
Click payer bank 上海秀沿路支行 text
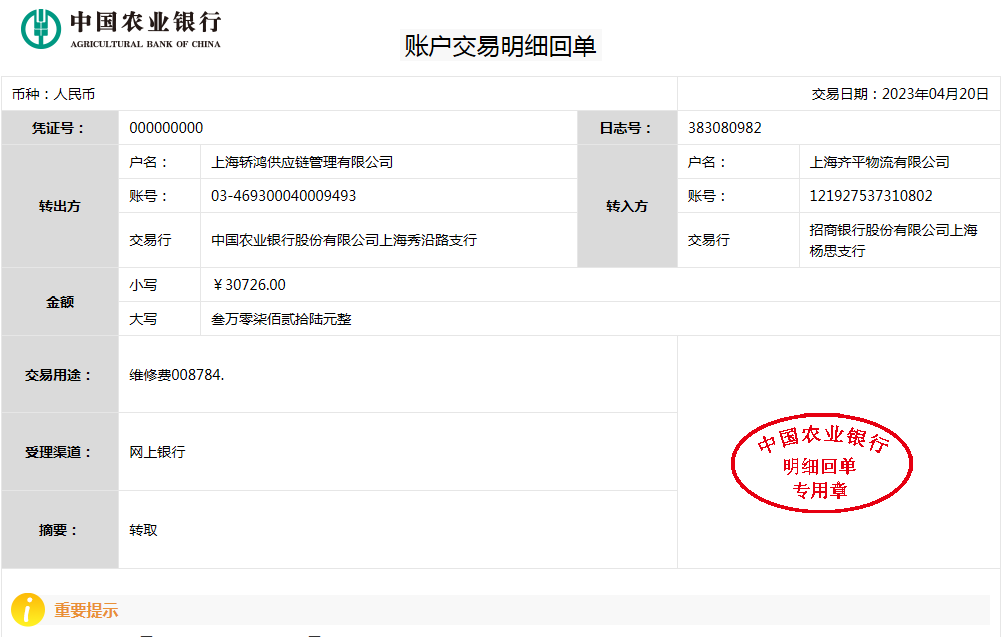point(344,240)
